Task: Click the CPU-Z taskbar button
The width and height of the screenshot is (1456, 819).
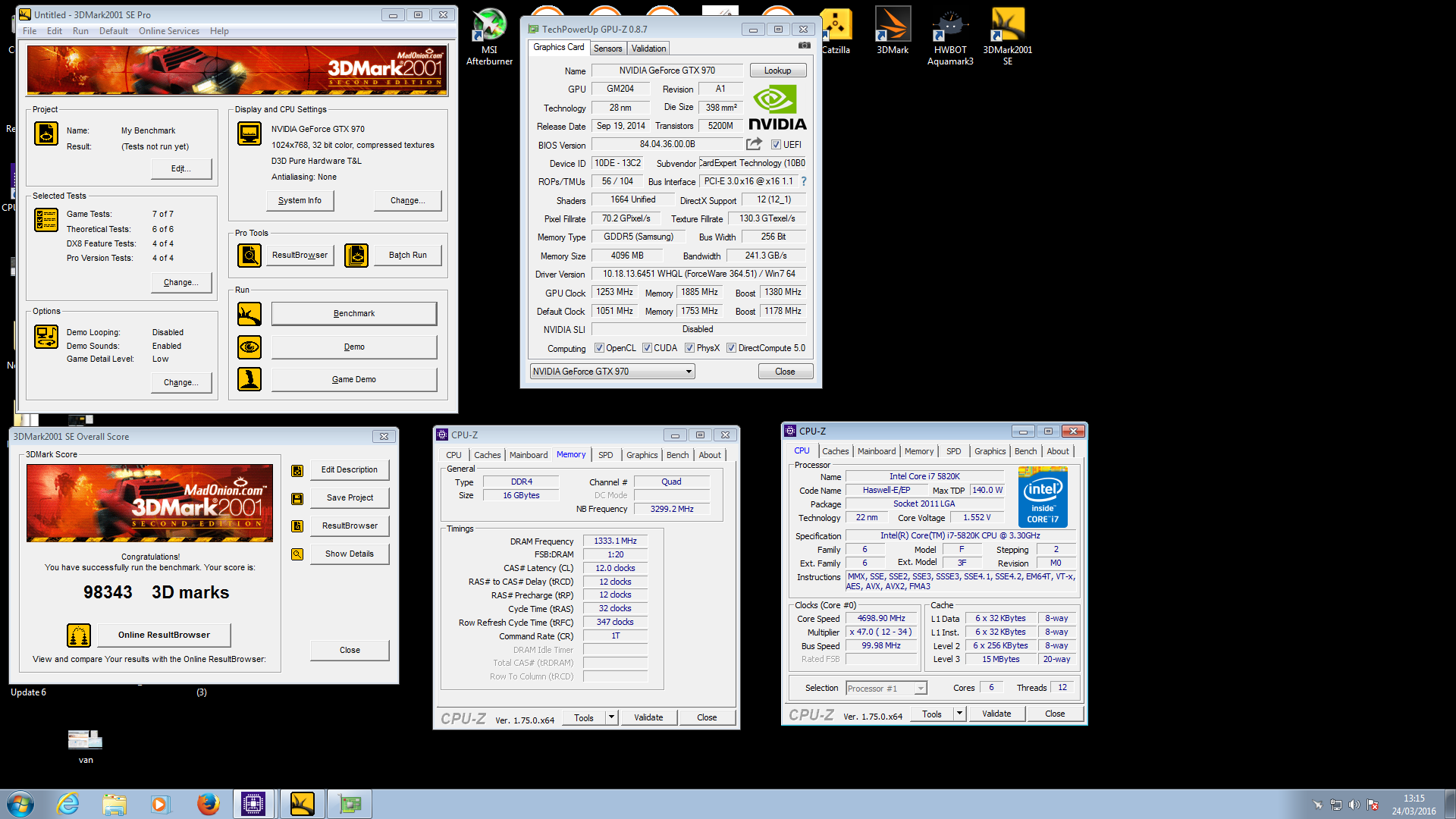Action: 253,804
